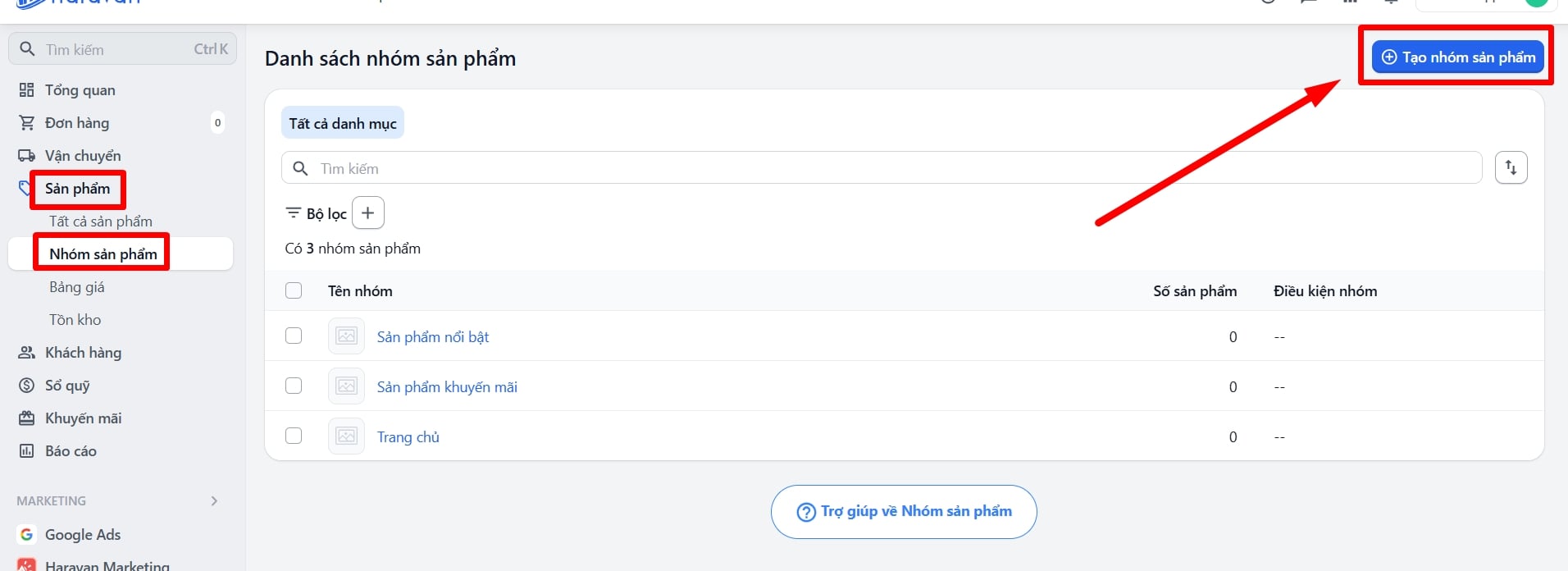Open the Báo cáo chart icon

click(27, 451)
